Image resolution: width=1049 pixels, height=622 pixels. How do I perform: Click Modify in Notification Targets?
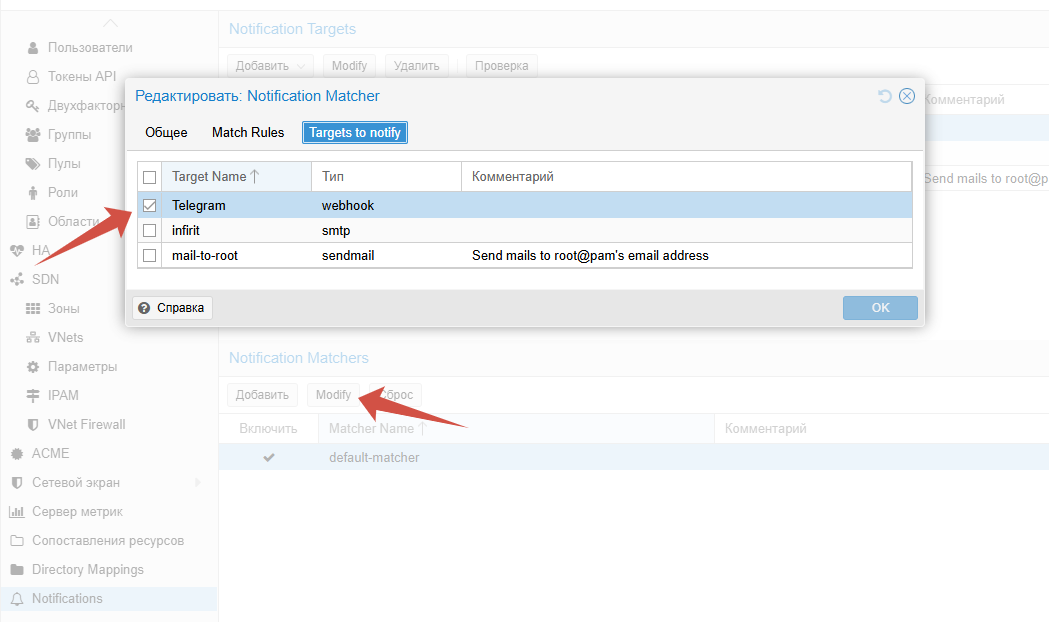349,66
